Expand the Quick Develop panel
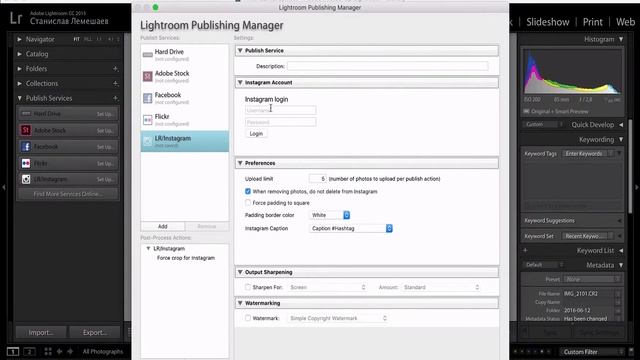The image size is (640, 360). point(621,124)
